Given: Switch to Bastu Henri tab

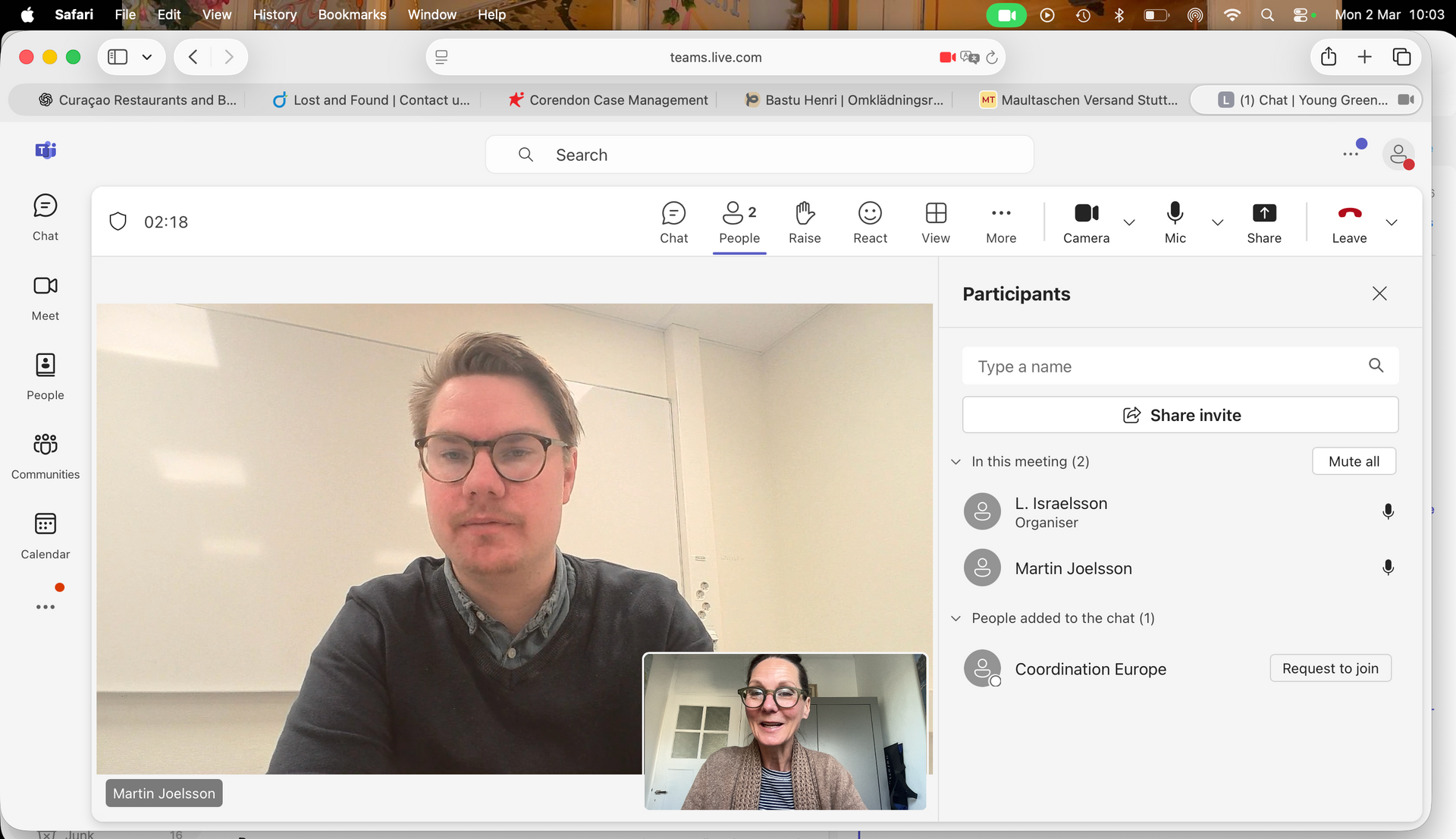Looking at the screenshot, I should (x=844, y=100).
